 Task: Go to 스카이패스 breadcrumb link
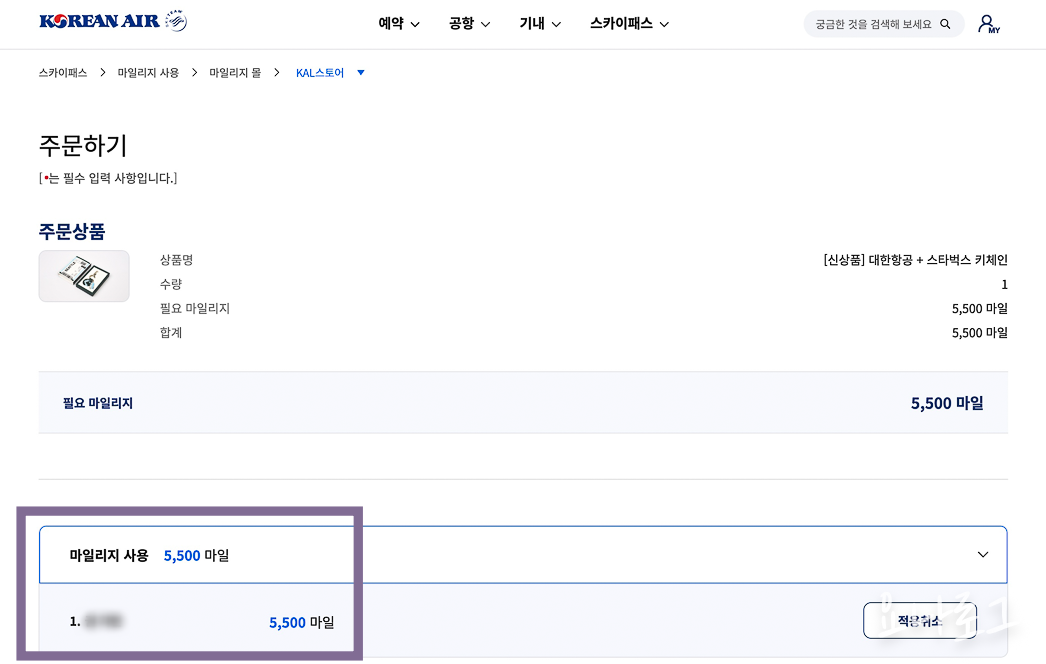[63, 73]
